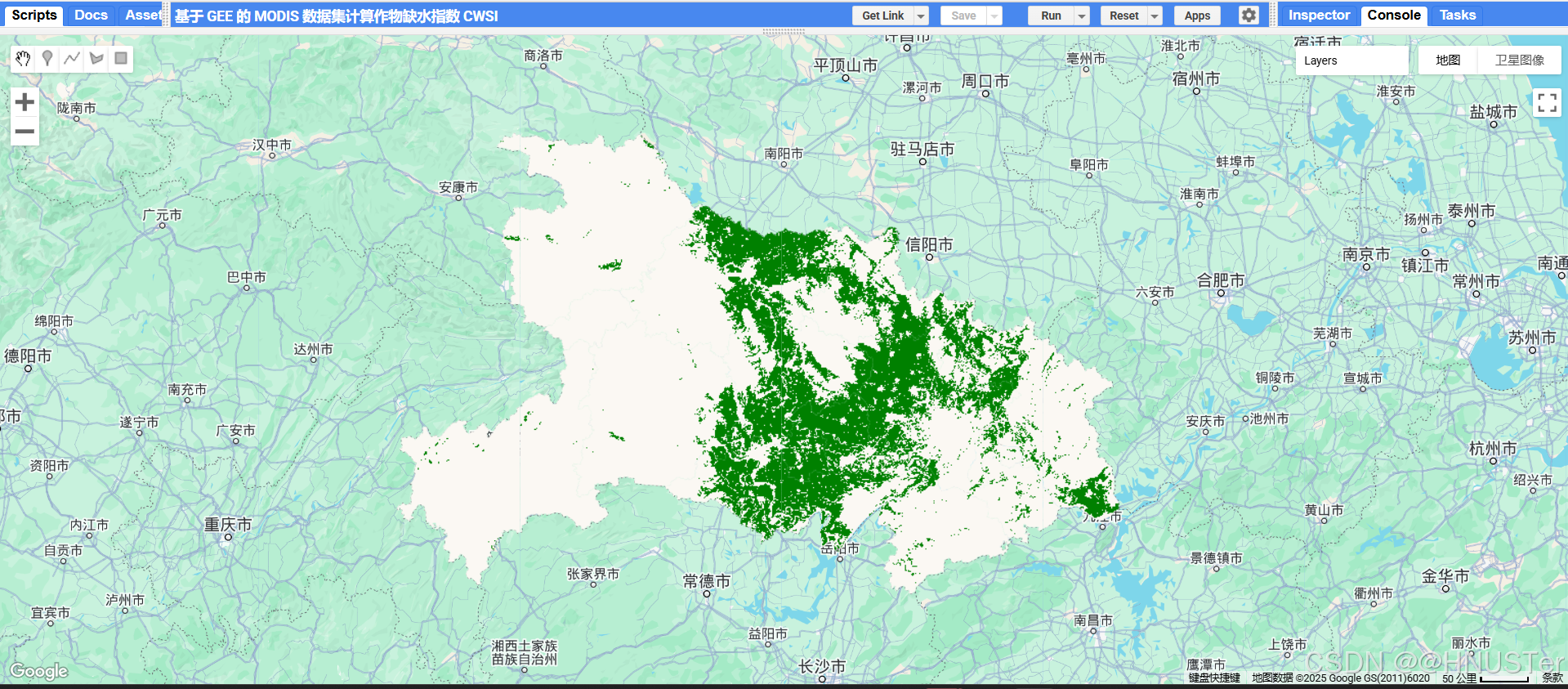Open 键盘快捷键 keyboard shortcuts link
This screenshot has width=1568, height=689.
pyautogui.click(x=1214, y=678)
